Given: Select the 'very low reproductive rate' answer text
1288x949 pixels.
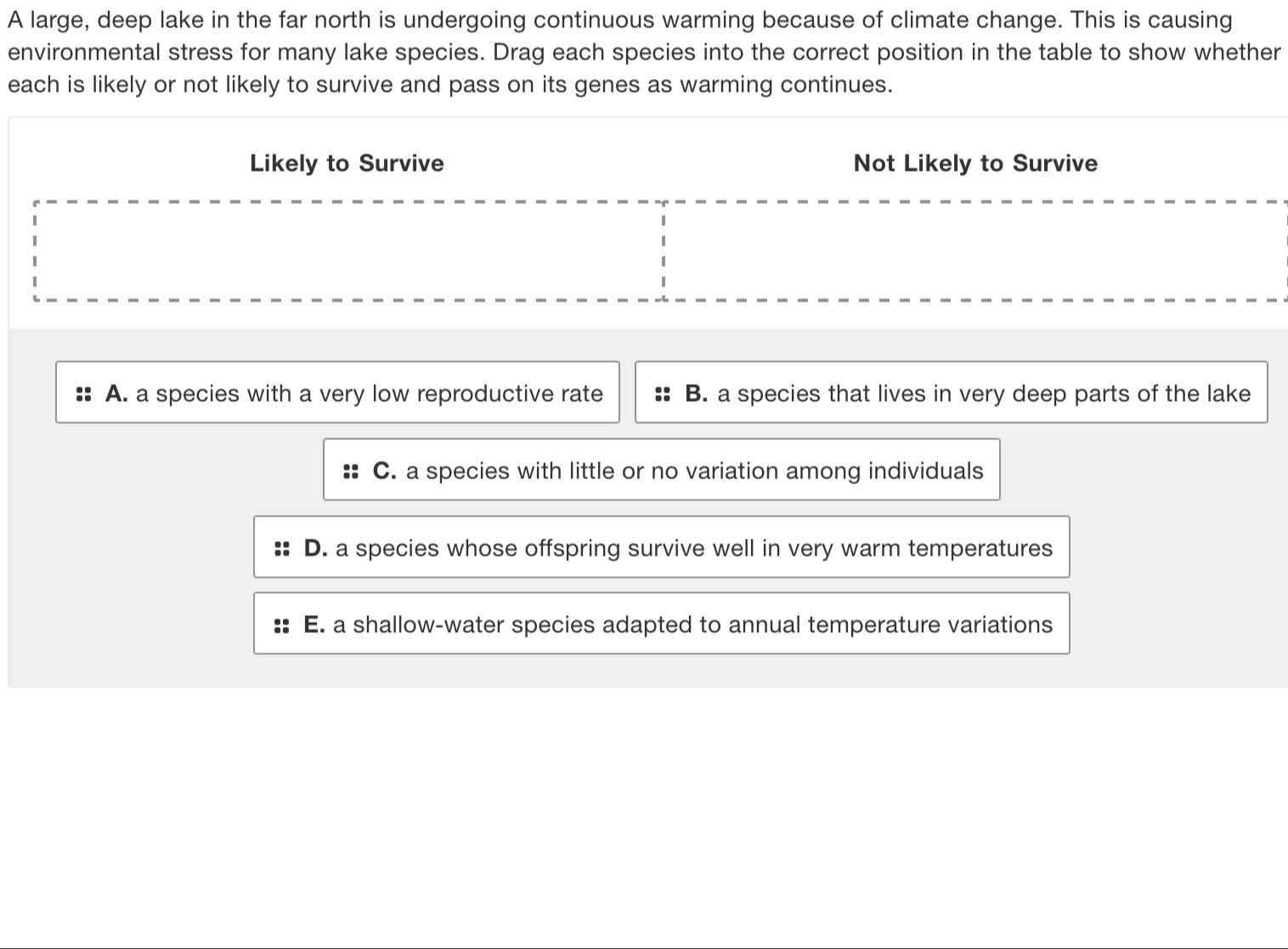Looking at the screenshot, I should 369,394.
